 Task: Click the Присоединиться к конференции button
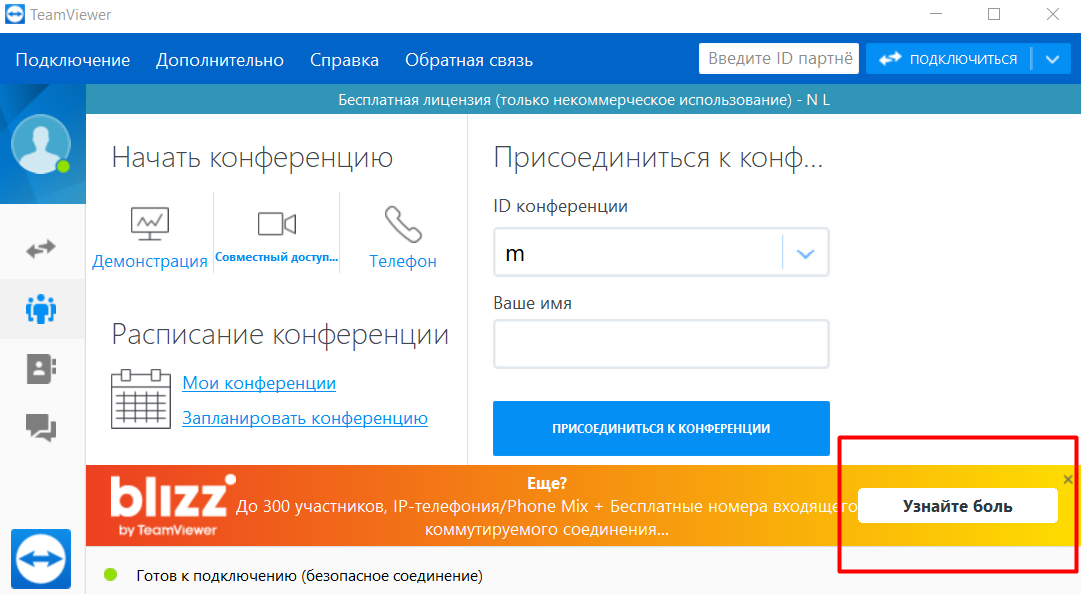click(x=661, y=428)
